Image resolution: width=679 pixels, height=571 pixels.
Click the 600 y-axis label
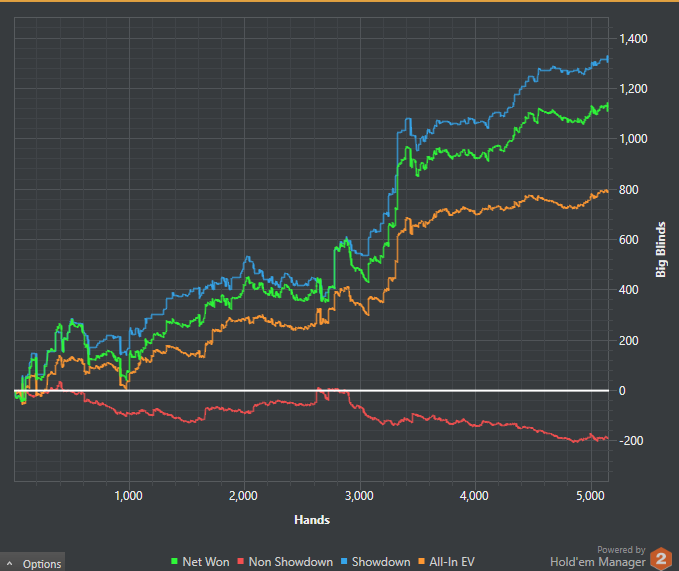629,239
